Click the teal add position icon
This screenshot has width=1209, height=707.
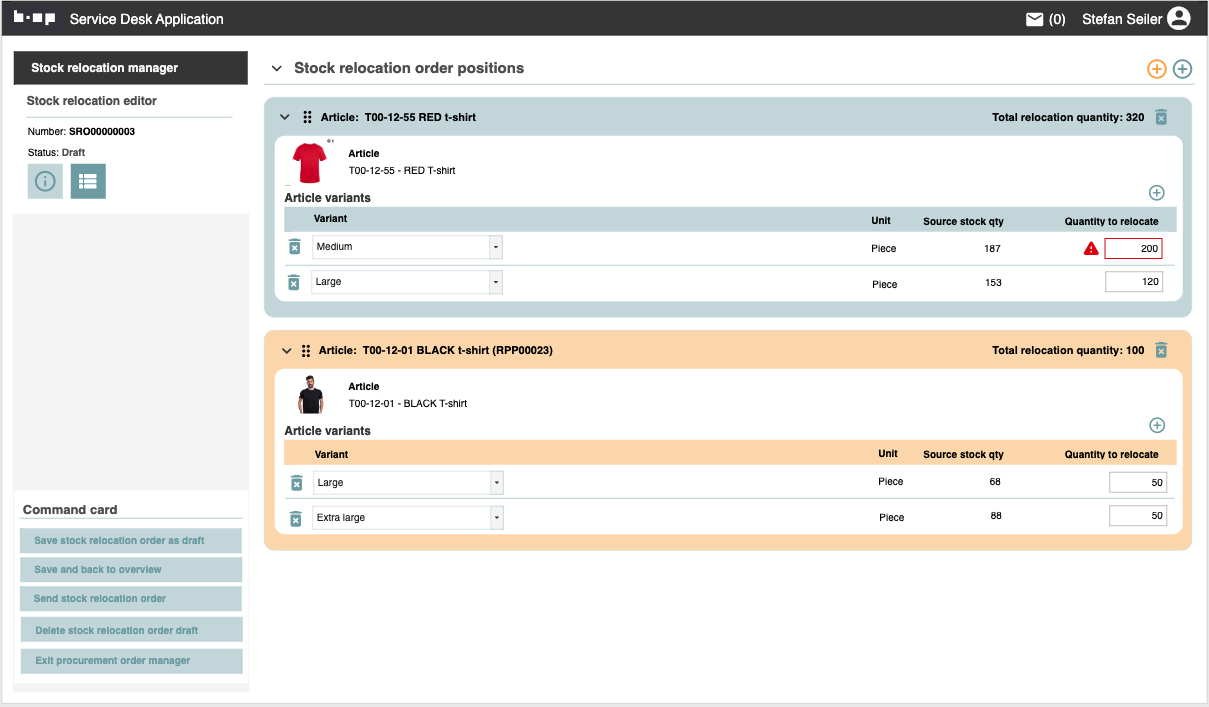point(1182,69)
